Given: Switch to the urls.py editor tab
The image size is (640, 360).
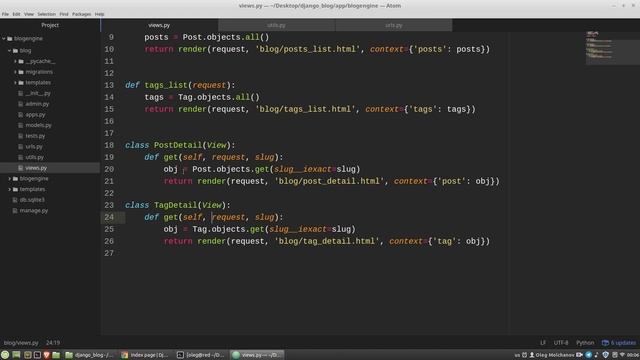Looking at the screenshot, I should tap(393, 25).
